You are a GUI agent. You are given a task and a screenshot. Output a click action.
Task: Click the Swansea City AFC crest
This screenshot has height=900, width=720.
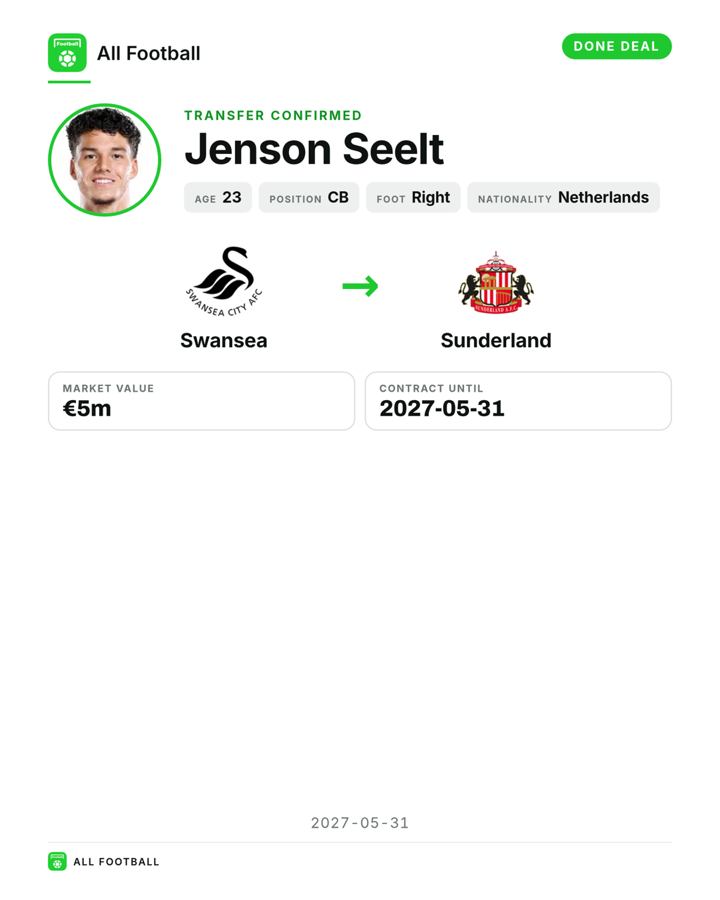tap(224, 282)
